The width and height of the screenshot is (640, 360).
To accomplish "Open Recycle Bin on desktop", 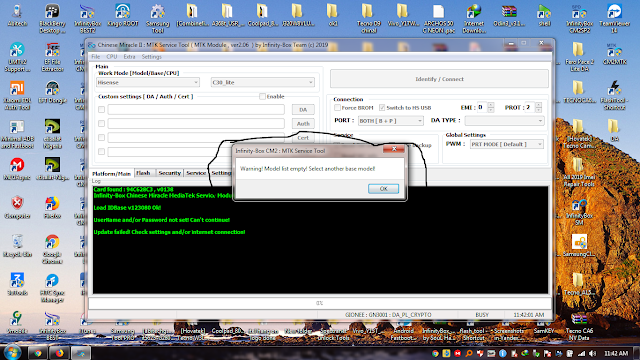I will coord(17,246).
